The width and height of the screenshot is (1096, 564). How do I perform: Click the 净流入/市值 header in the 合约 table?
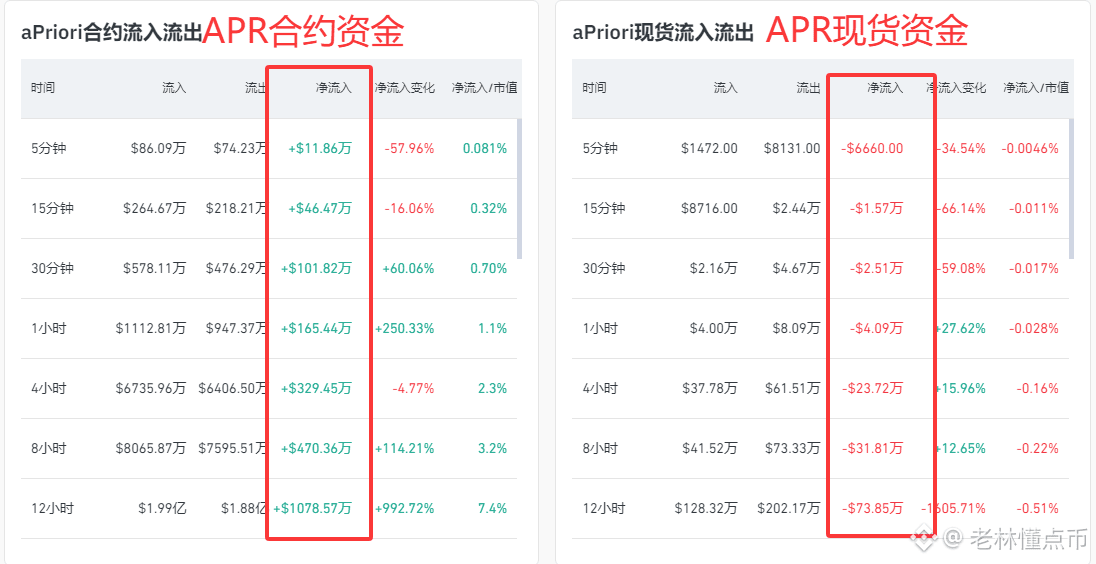coord(484,88)
